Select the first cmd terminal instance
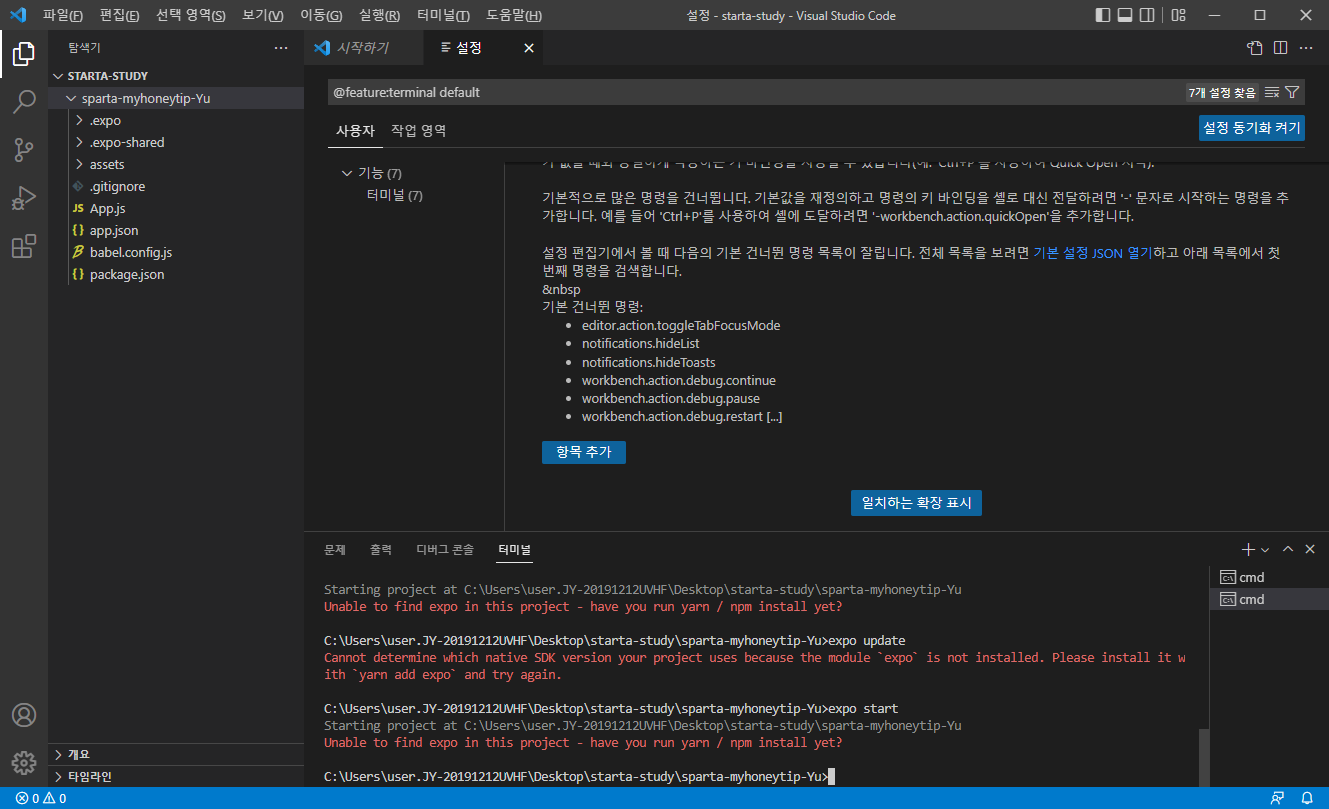The height and width of the screenshot is (809, 1329). click(1268, 577)
